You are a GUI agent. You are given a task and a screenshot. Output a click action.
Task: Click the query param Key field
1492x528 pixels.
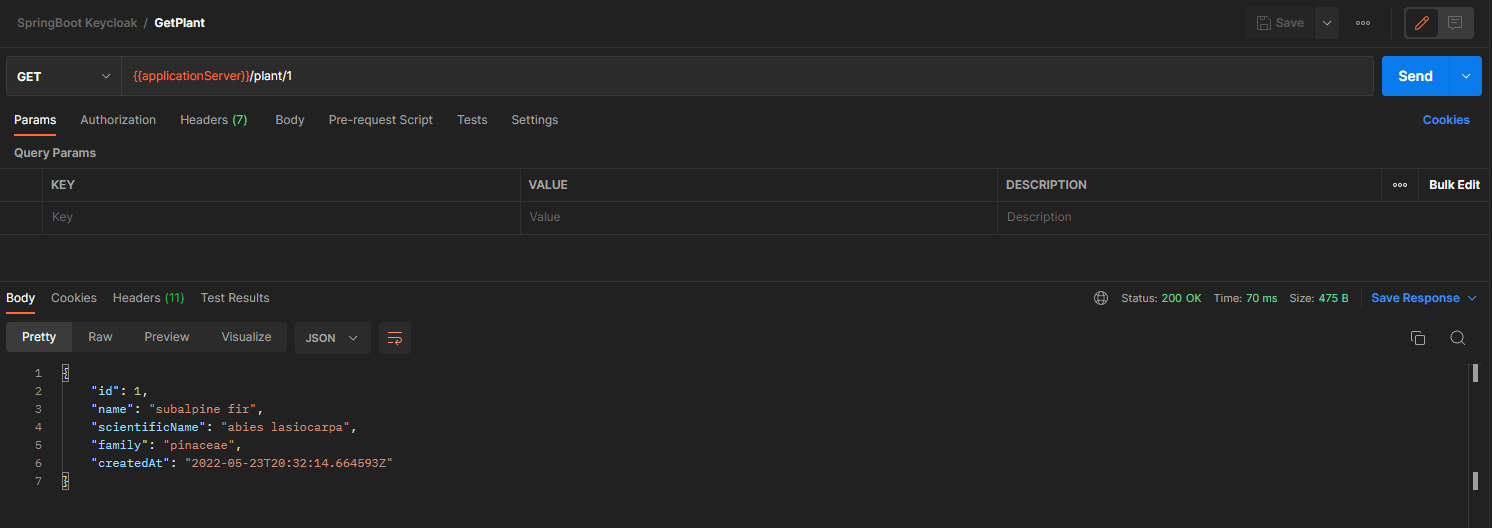point(281,217)
